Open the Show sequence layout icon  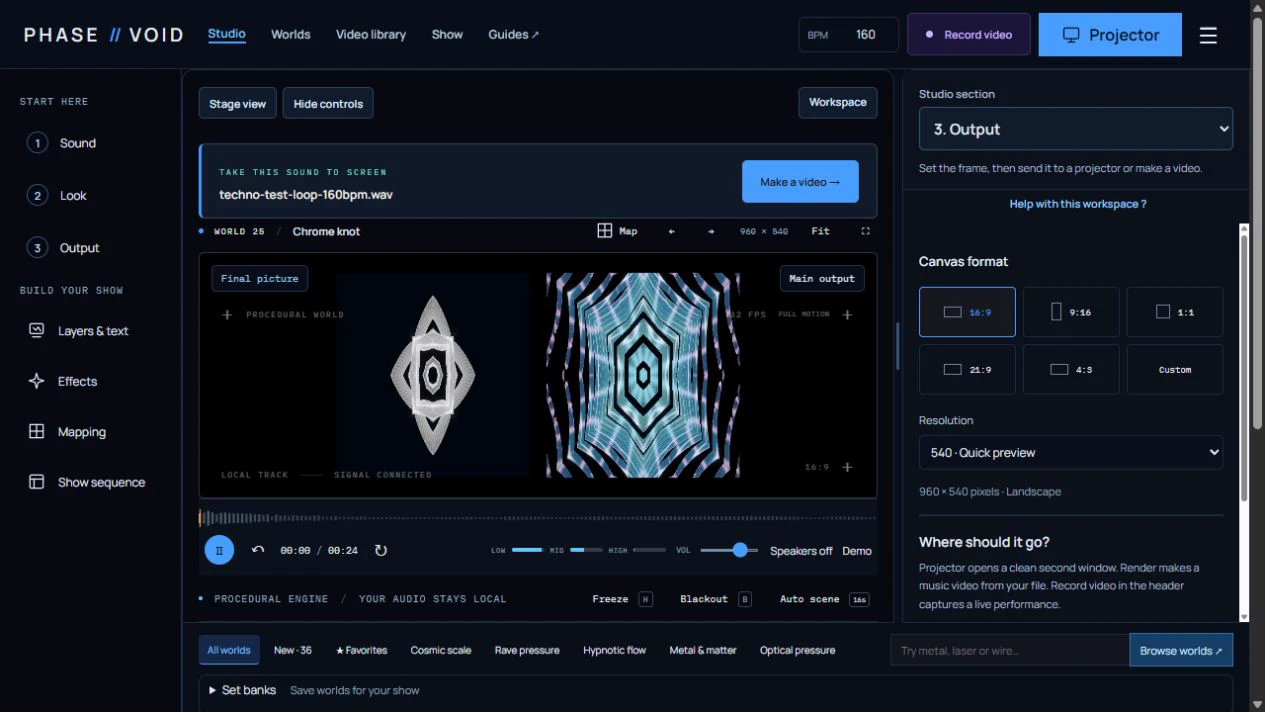click(x=37, y=482)
